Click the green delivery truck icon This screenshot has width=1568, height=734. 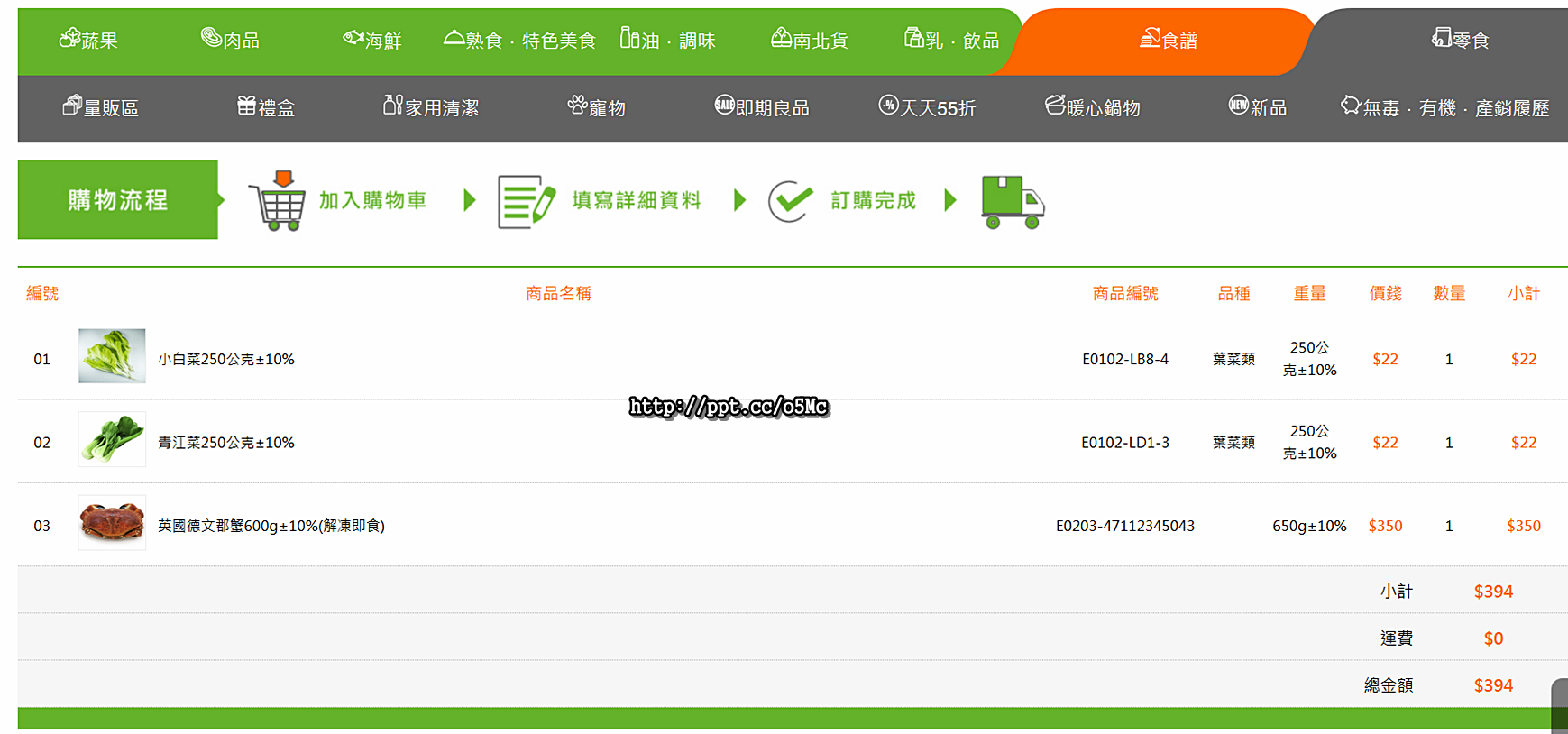[x=1012, y=202]
